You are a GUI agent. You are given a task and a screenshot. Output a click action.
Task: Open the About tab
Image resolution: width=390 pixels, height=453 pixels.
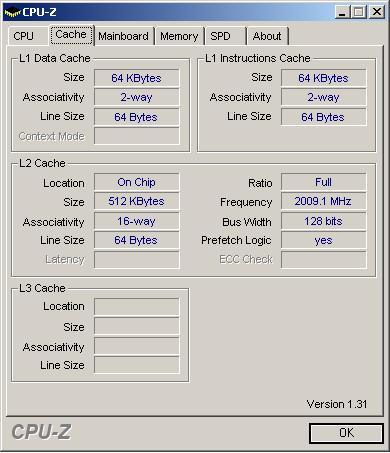click(x=267, y=36)
